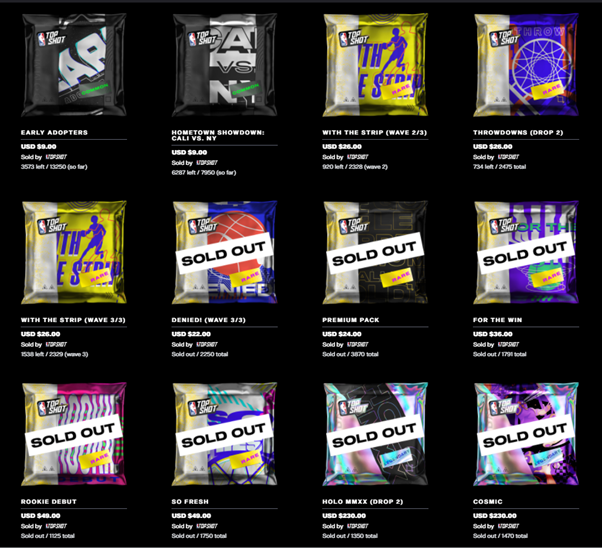Click Top Shot seller logo under Rookie Debut
The width and height of the screenshot is (602, 550).
(56, 526)
